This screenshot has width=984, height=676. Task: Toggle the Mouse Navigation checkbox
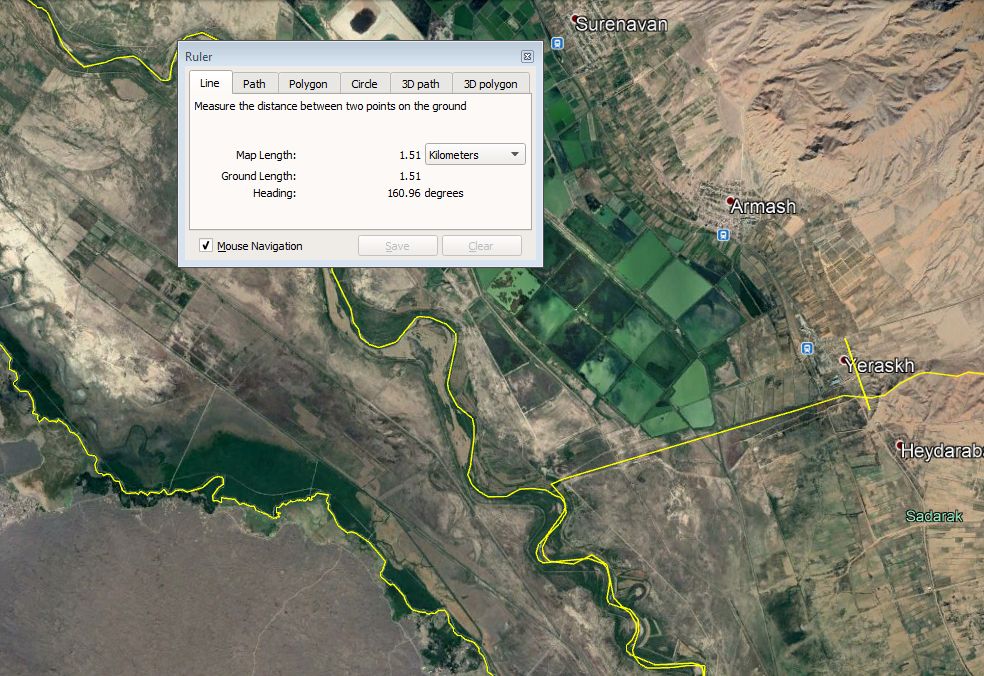206,246
